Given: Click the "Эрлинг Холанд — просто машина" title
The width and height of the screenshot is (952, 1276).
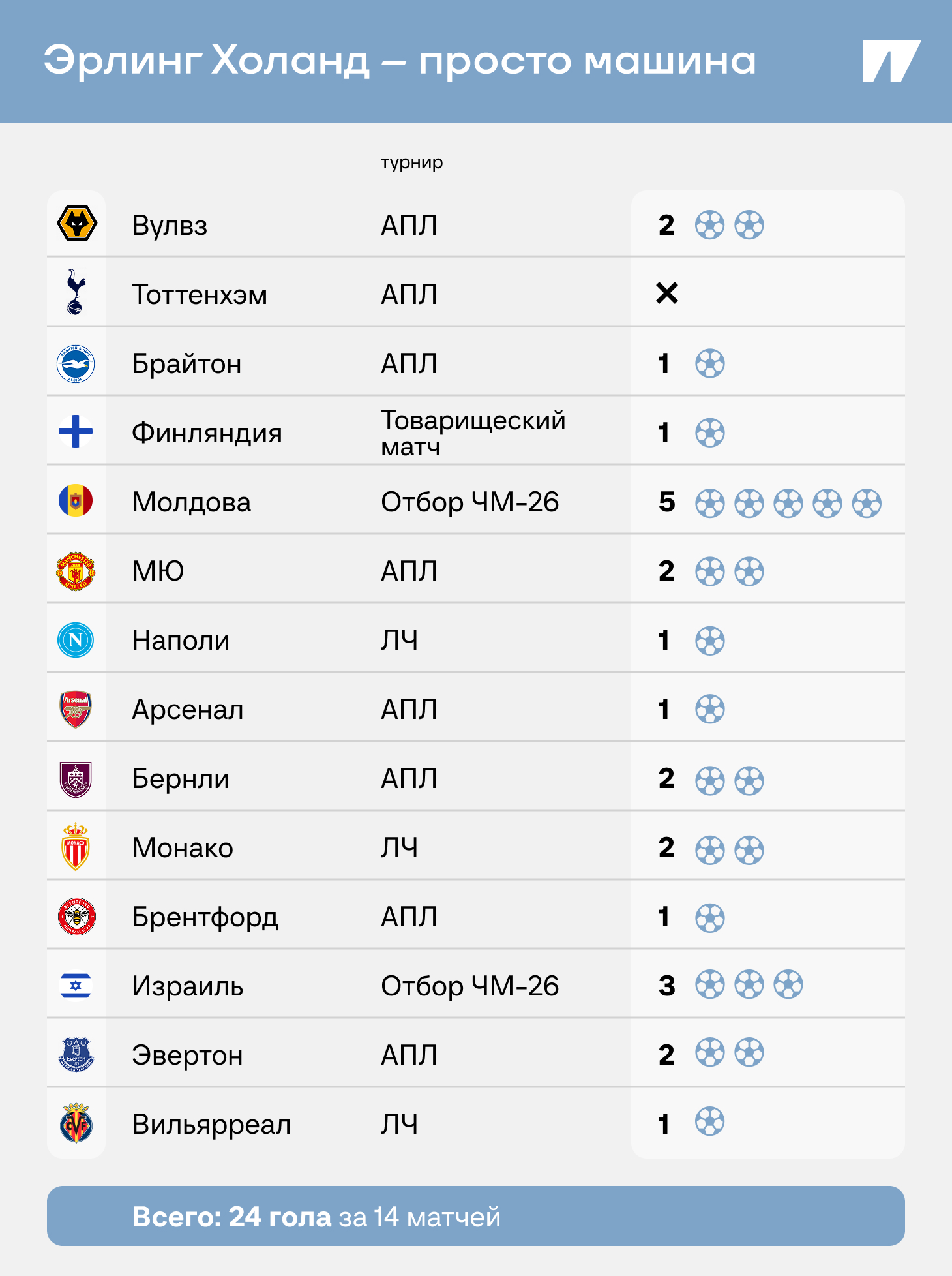Looking at the screenshot, I should tap(400, 61).
